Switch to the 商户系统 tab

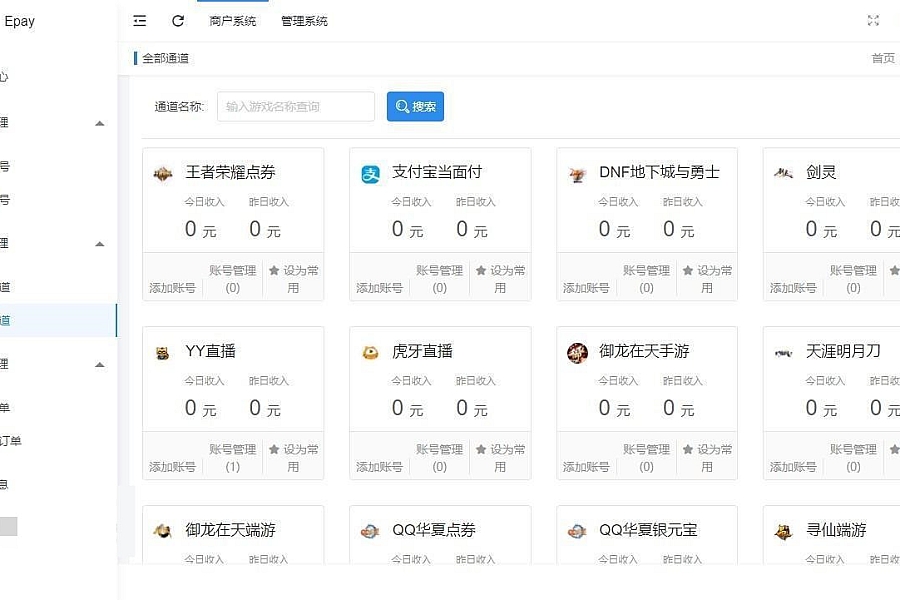point(232,21)
